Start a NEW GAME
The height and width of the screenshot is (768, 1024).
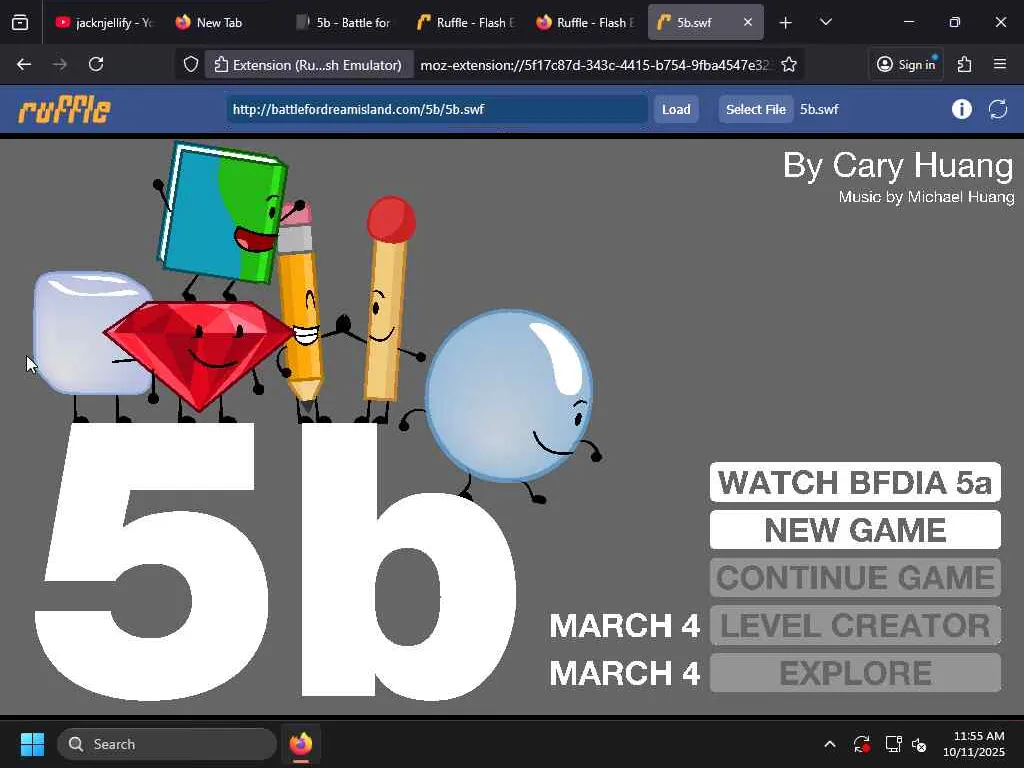pyautogui.click(x=855, y=530)
